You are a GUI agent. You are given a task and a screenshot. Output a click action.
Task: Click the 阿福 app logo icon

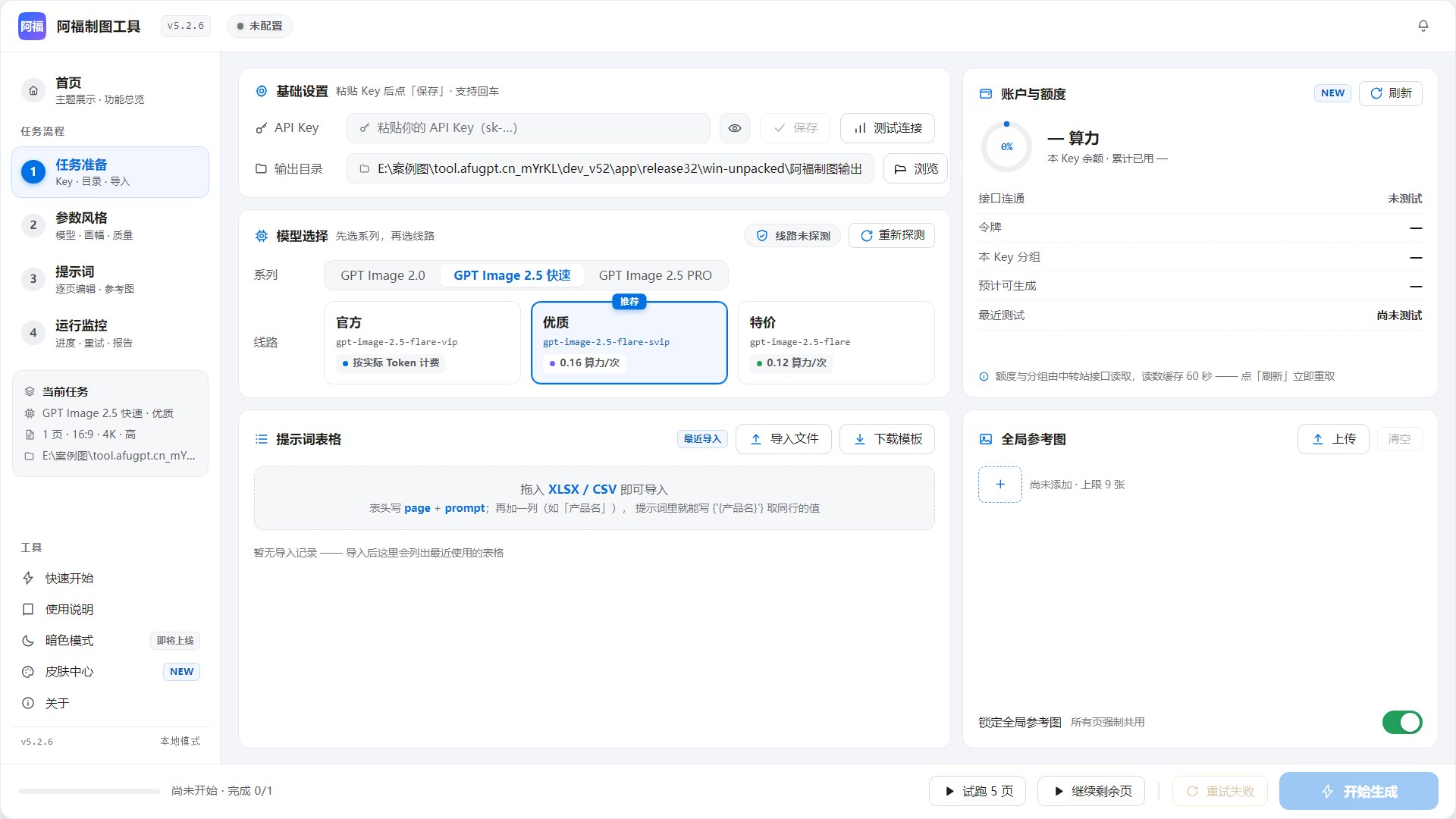coord(32,26)
